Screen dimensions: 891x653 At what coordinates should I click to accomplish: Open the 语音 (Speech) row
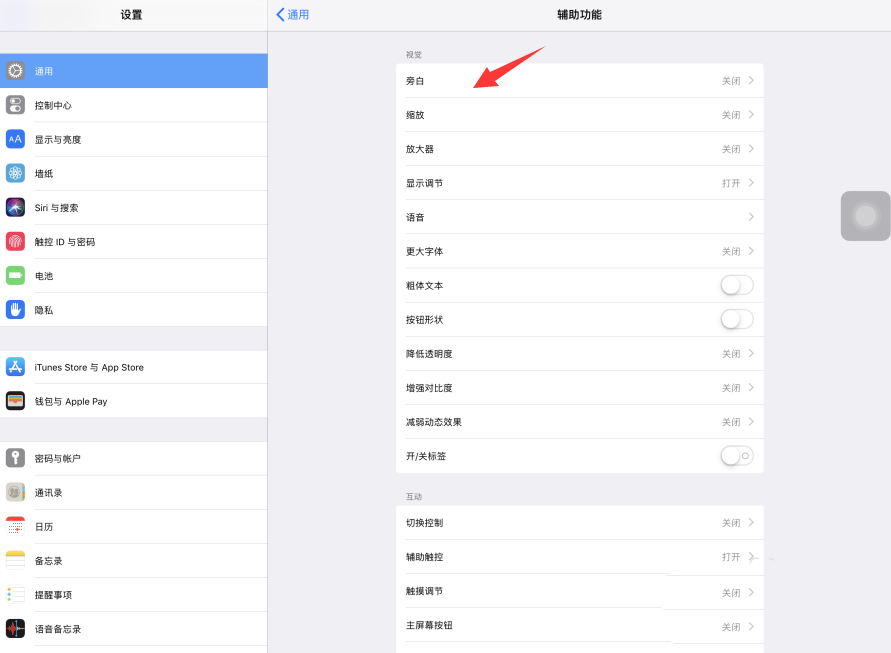pyautogui.click(x=580, y=217)
